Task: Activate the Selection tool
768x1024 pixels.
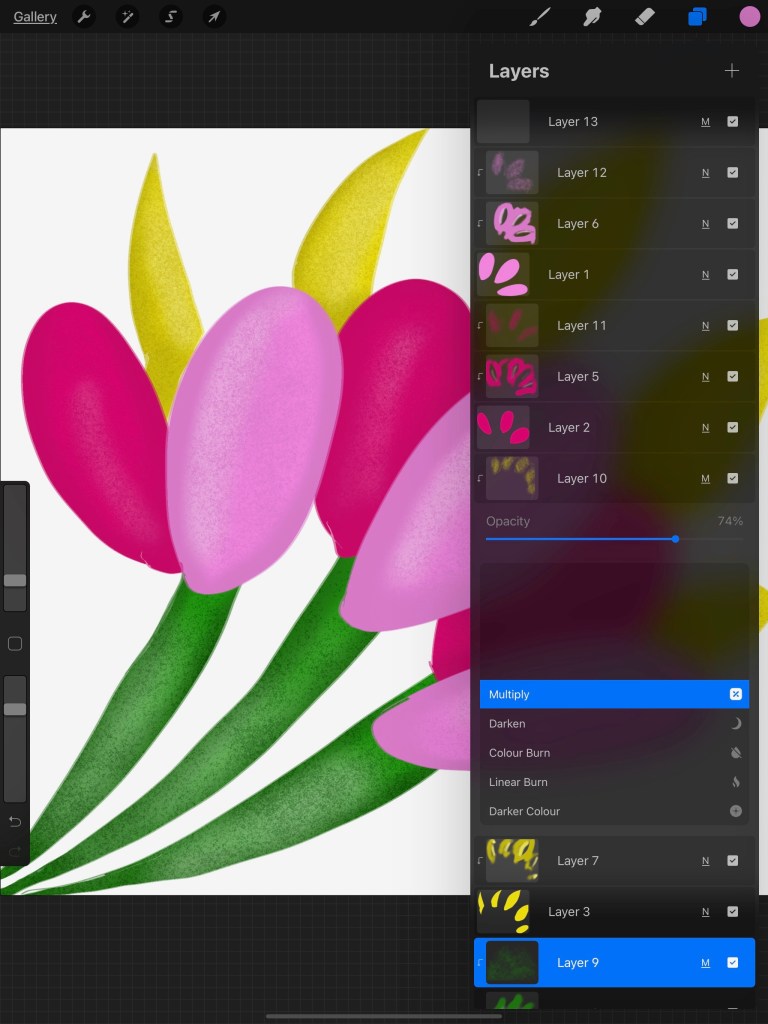Action: click(x=171, y=17)
